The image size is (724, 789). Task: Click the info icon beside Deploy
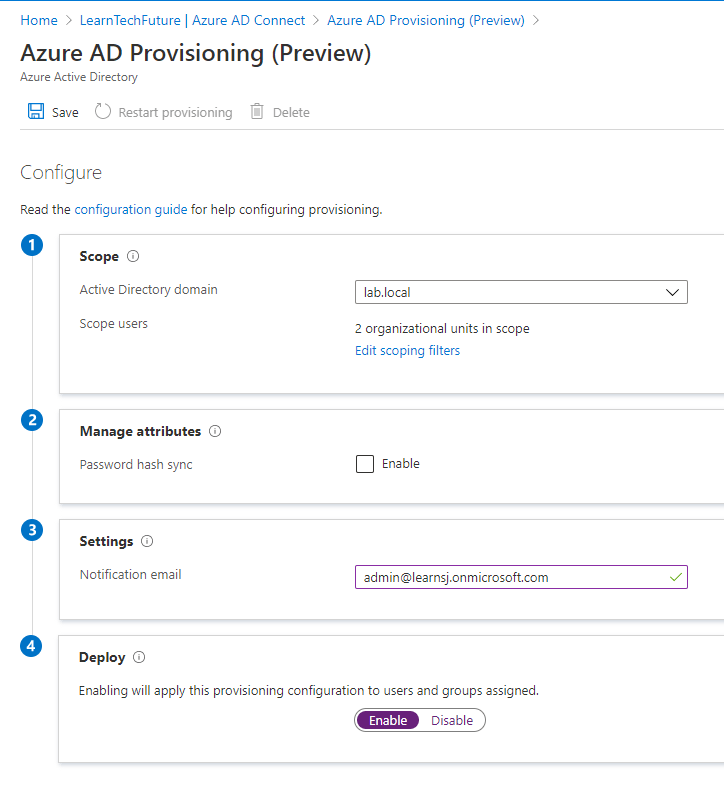click(139, 658)
